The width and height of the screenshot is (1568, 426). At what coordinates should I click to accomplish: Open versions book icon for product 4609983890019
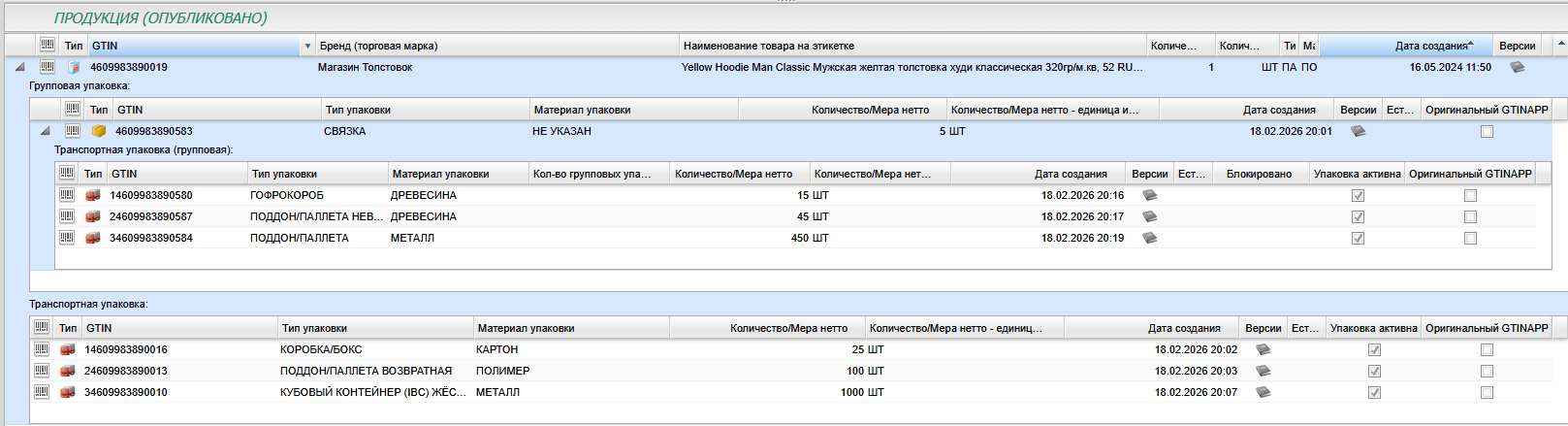coord(1517,67)
